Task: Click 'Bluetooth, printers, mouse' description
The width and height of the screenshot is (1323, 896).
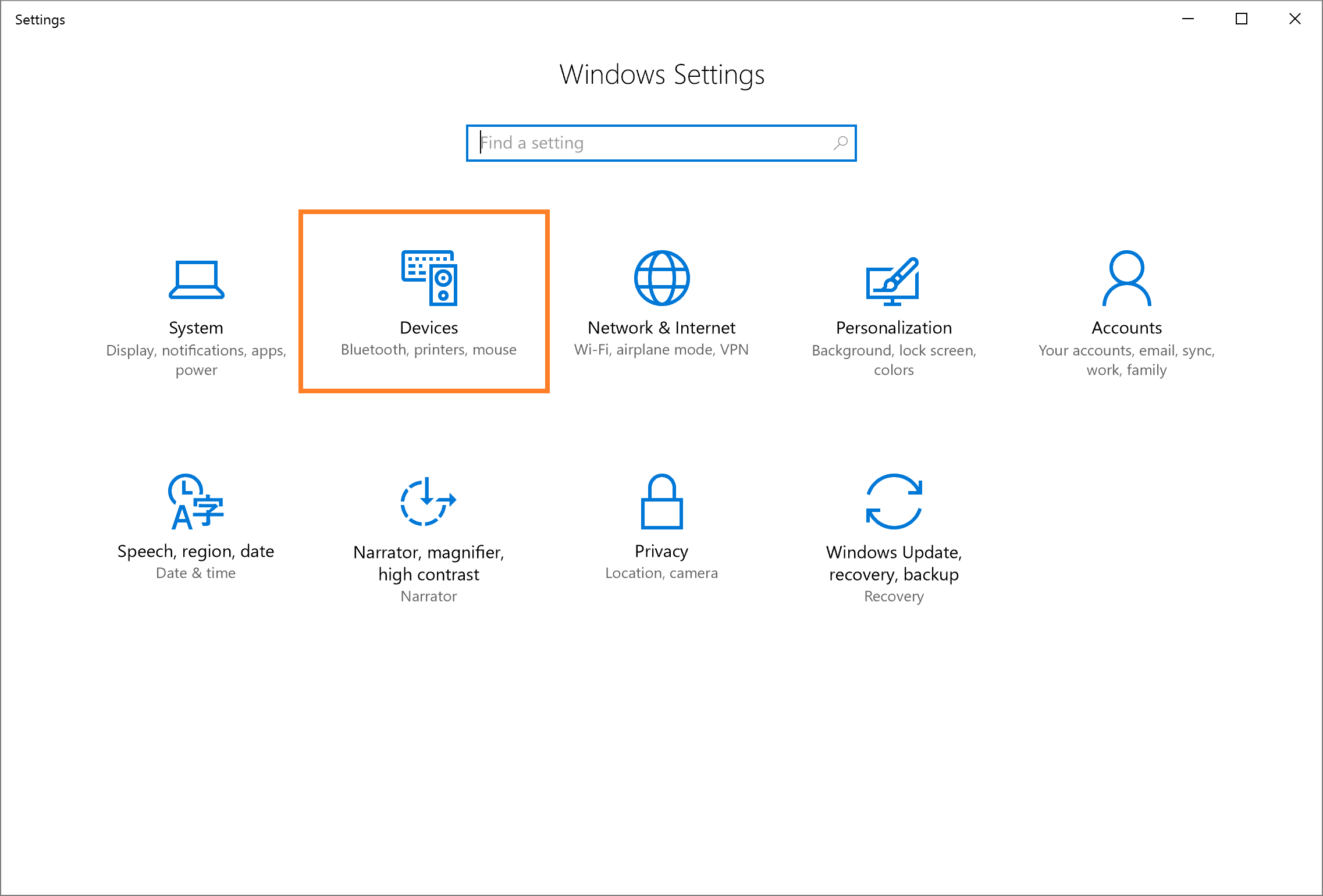Action: click(429, 350)
